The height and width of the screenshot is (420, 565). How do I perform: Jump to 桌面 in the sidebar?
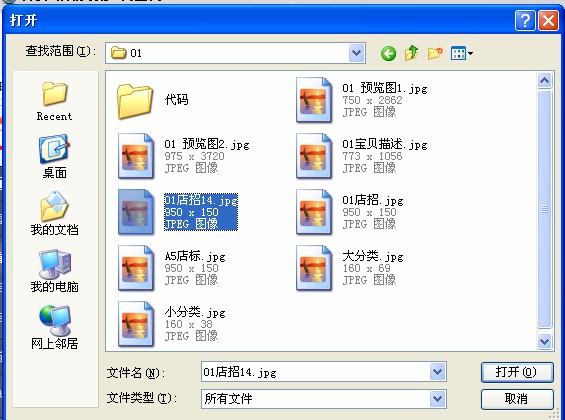coord(54,157)
